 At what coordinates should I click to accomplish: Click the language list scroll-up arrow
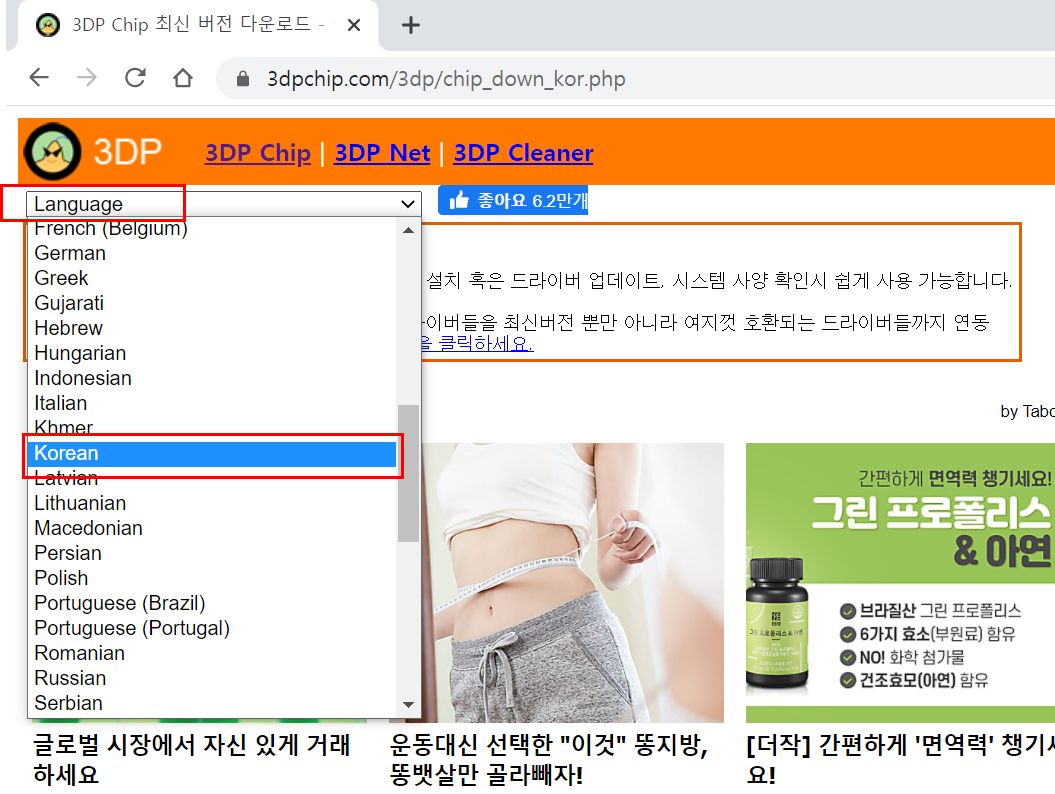408,230
